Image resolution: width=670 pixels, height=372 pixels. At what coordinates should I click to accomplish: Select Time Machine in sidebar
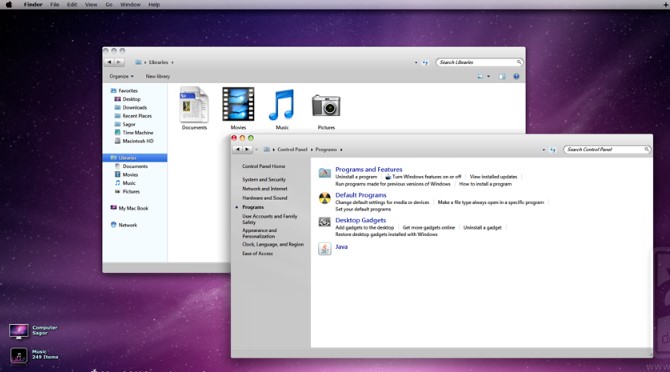[x=134, y=132]
